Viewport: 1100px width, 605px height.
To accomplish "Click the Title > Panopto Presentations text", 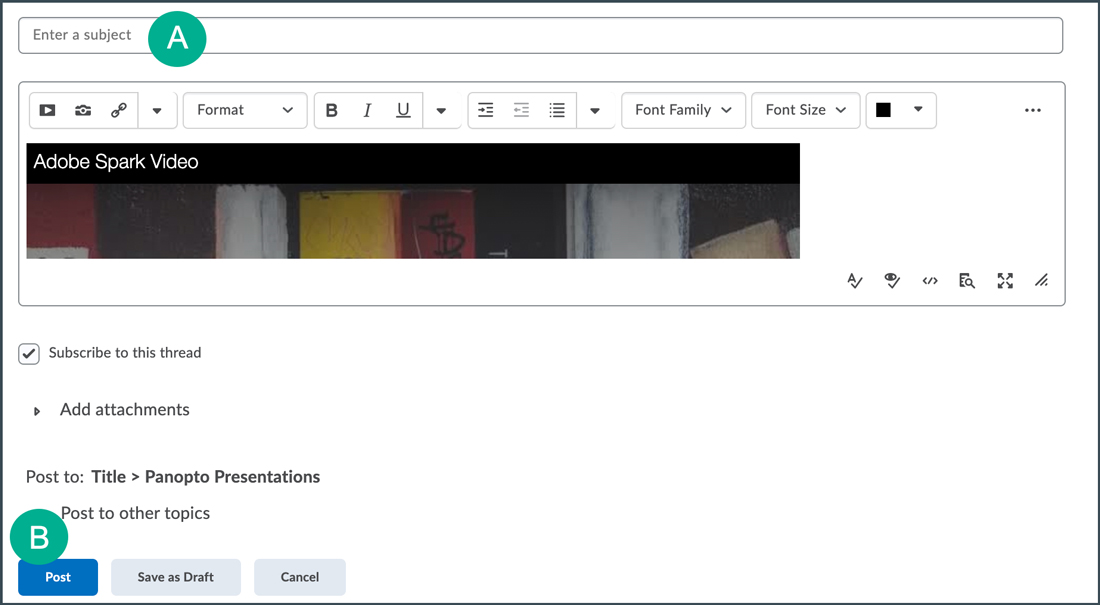I will point(206,477).
